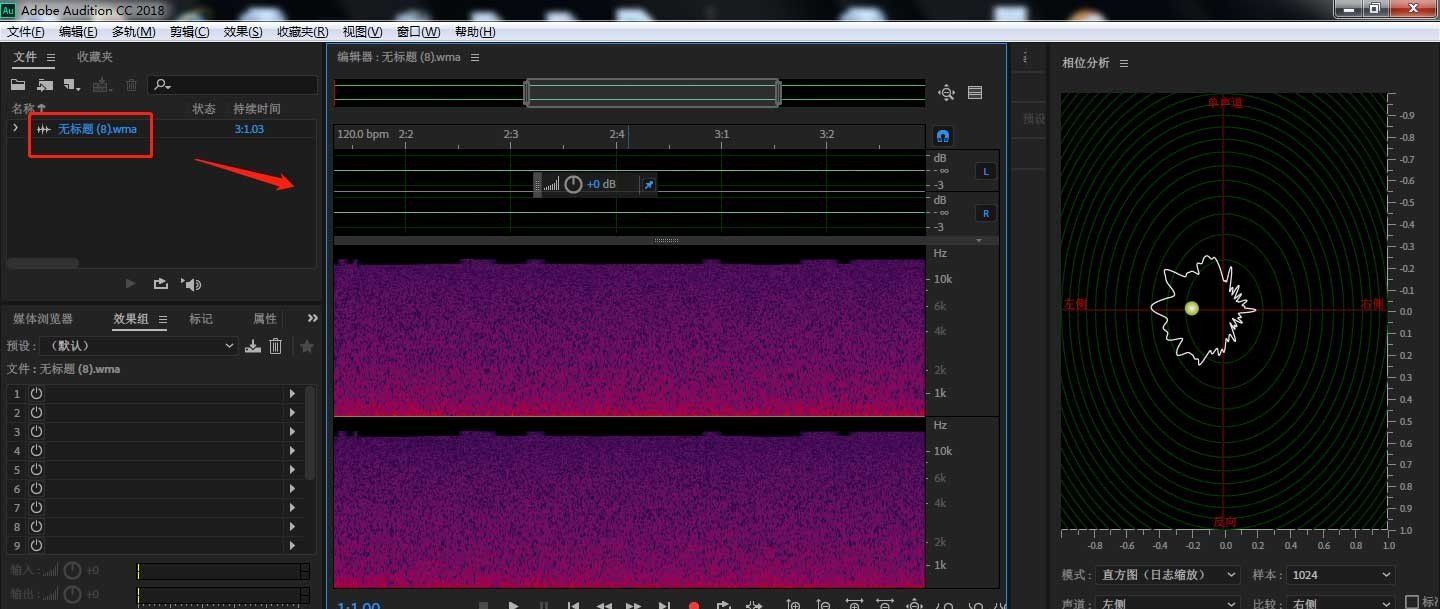Open the 比较 dropdown showing 右侧
The width and height of the screenshot is (1440, 609).
coord(1340,604)
